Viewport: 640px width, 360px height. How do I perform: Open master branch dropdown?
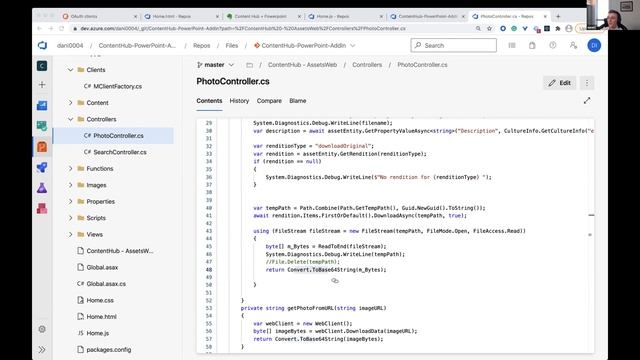[x=215, y=65]
